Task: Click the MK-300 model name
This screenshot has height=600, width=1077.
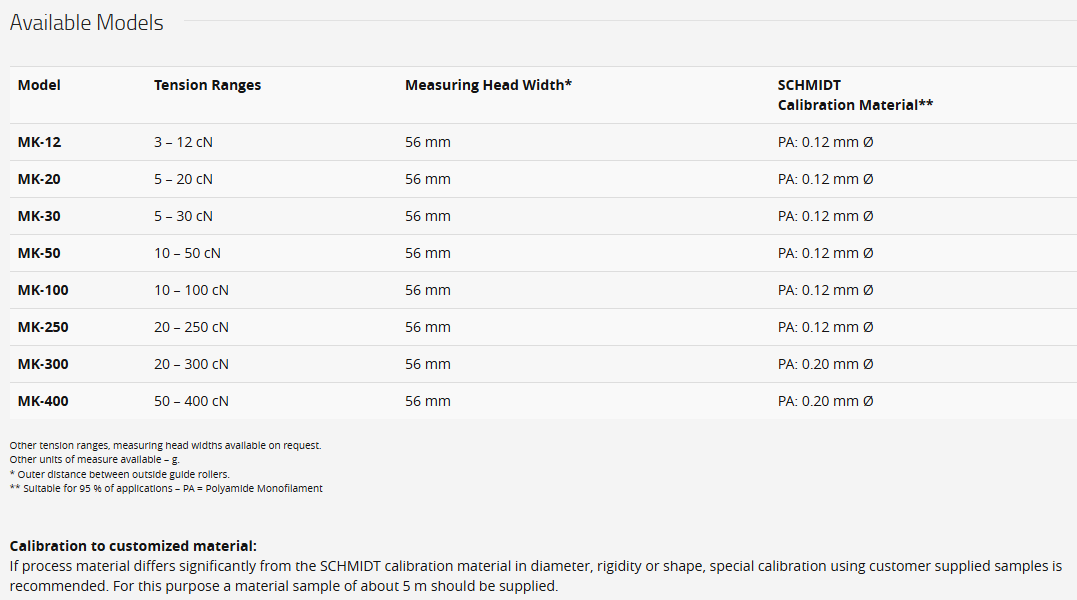Action: point(43,365)
